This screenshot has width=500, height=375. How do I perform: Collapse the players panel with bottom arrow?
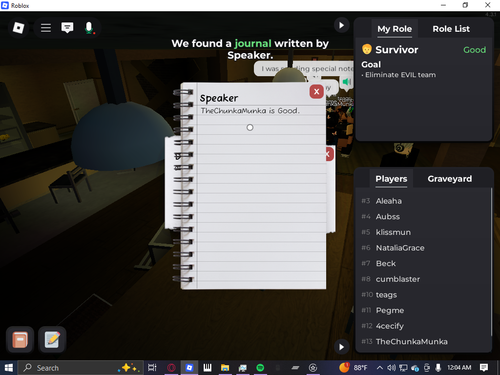tap(341, 347)
